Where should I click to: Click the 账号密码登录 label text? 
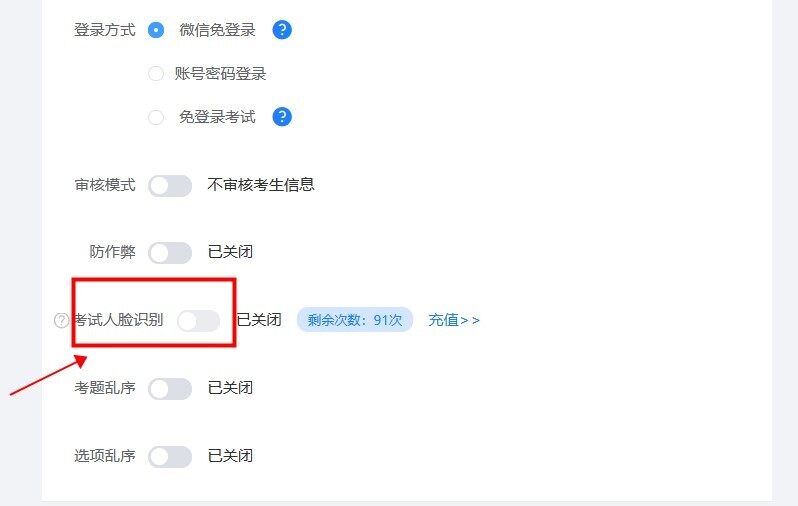[220, 74]
